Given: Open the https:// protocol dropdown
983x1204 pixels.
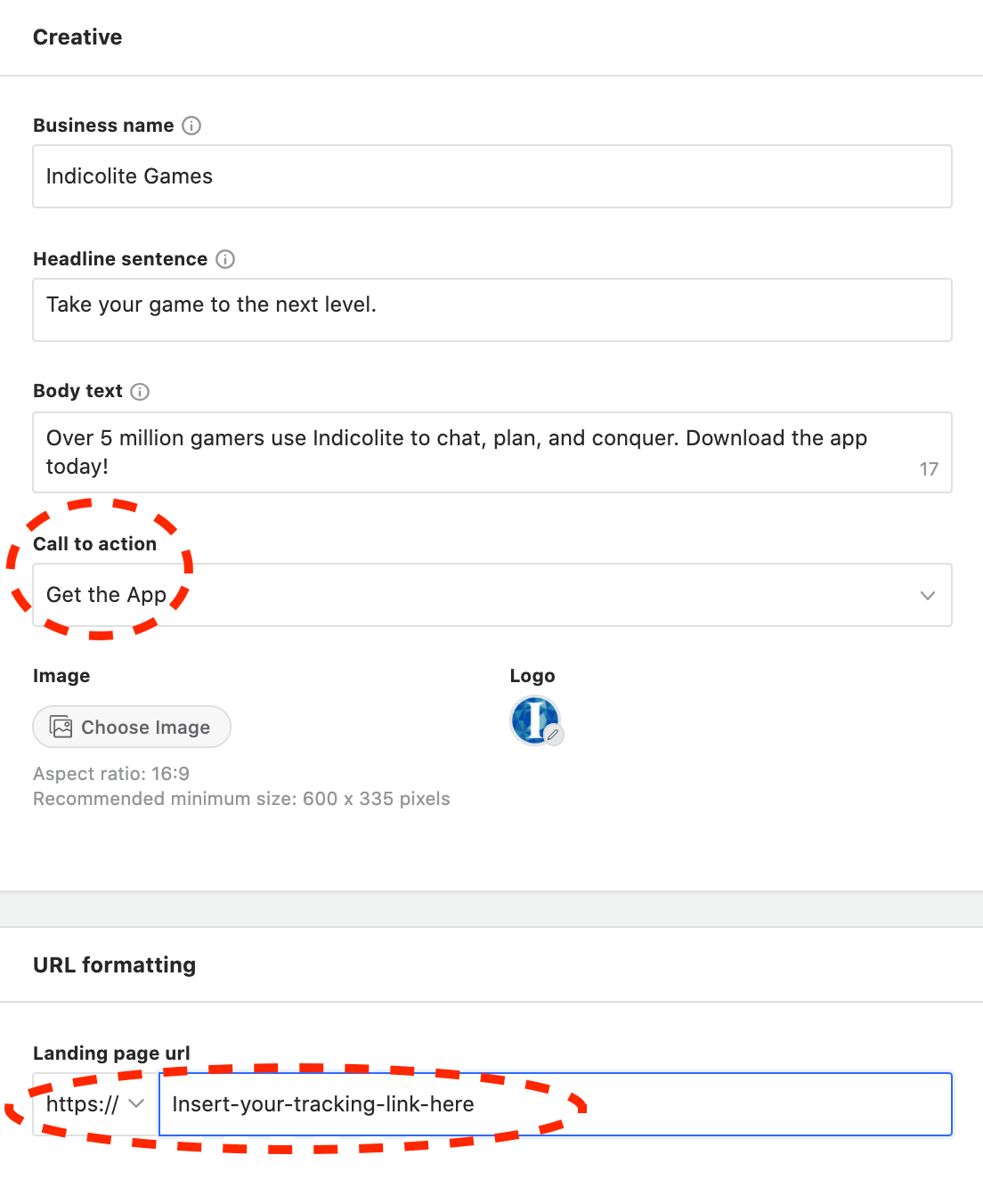Looking at the screenshot, I should (x=95, y=1104).
